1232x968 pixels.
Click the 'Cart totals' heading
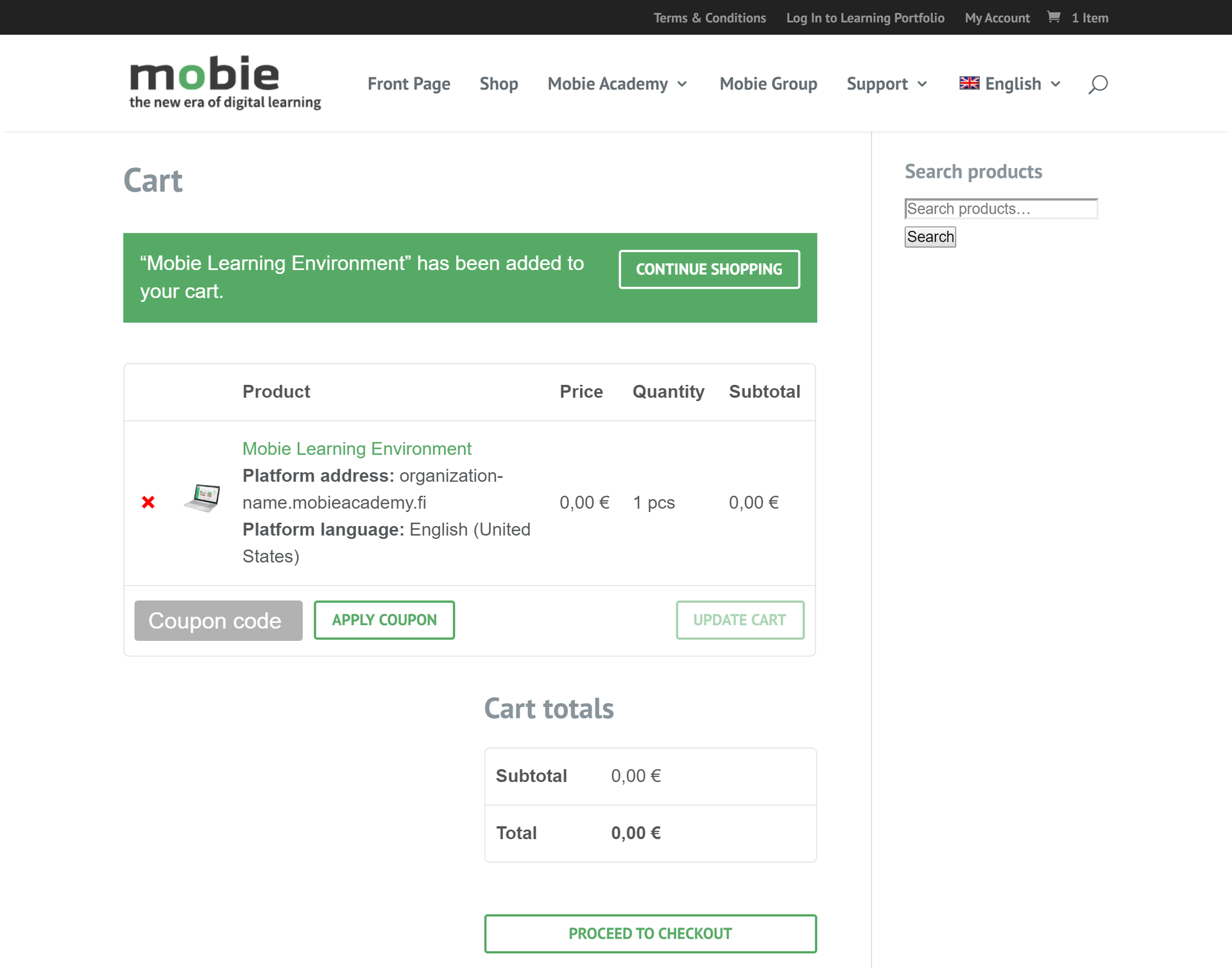[x=549, y=709]
